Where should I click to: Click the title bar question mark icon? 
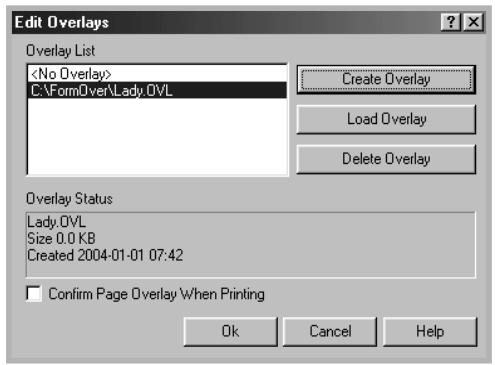451,22
